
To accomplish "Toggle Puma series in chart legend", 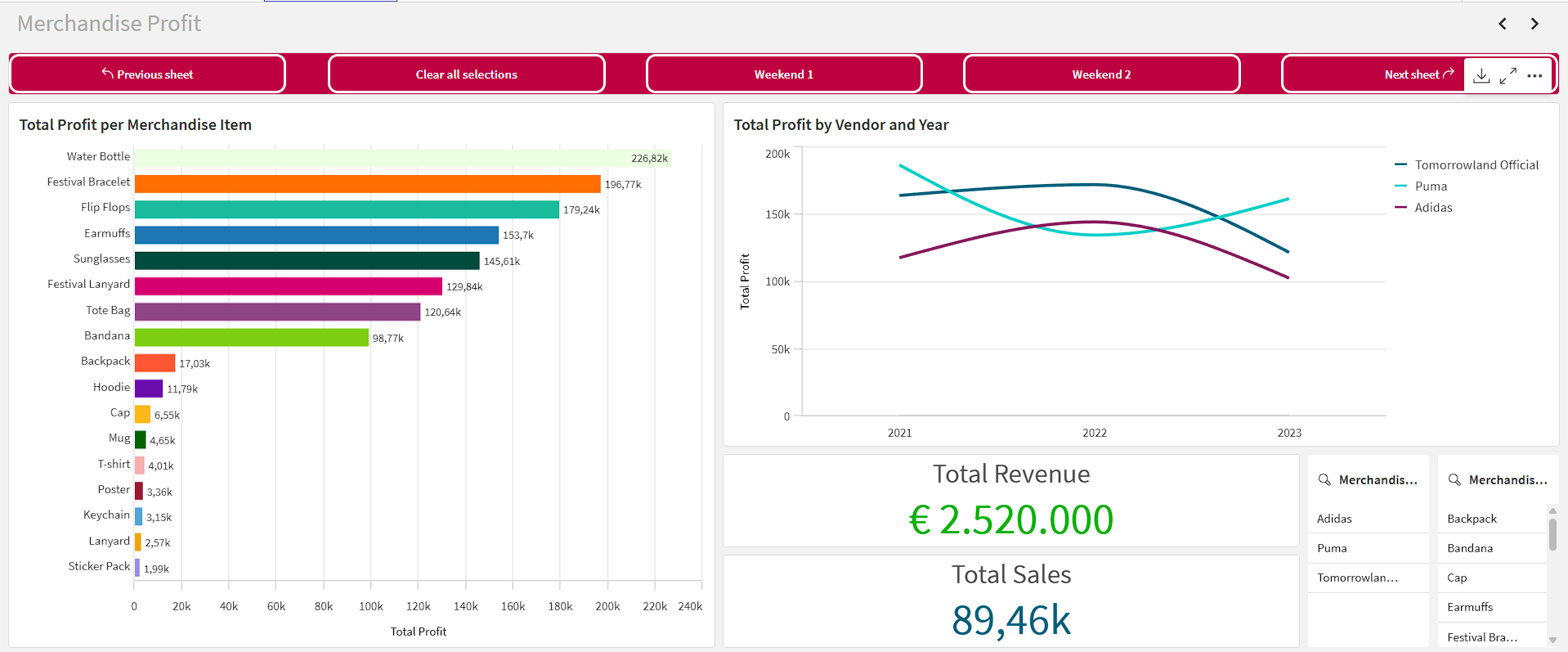I will [1421, 186].
